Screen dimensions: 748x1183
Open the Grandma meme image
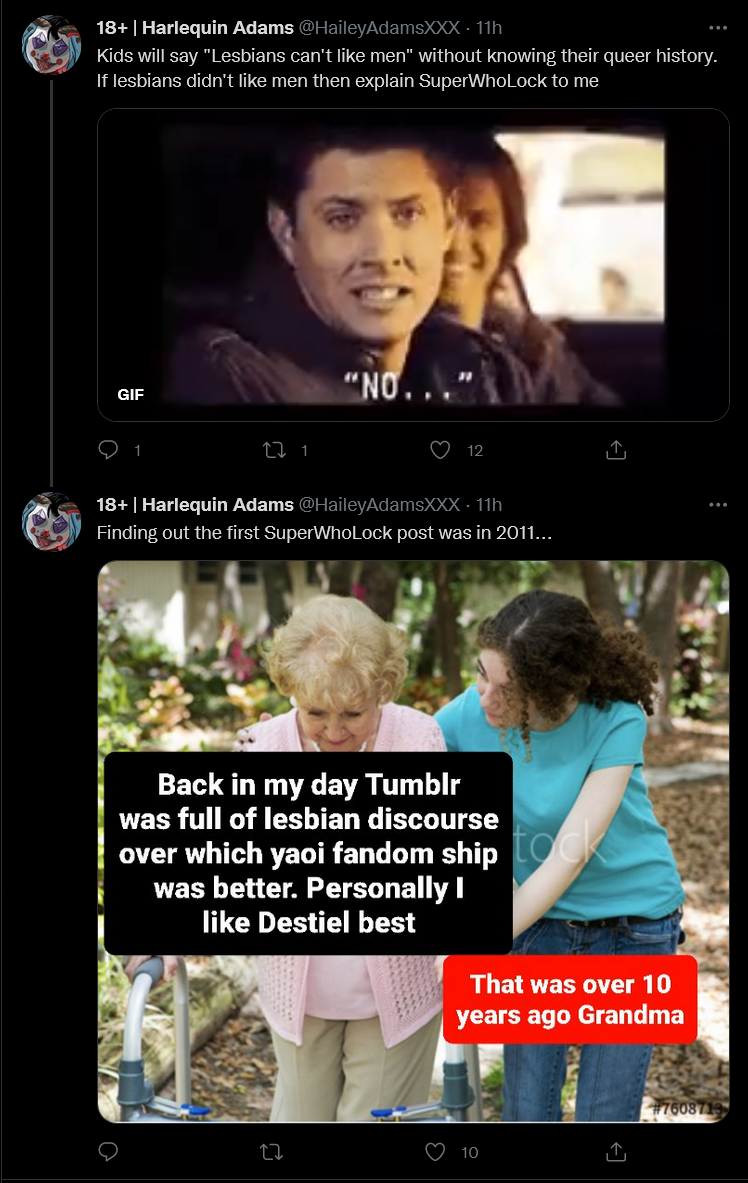pos(413,841)
